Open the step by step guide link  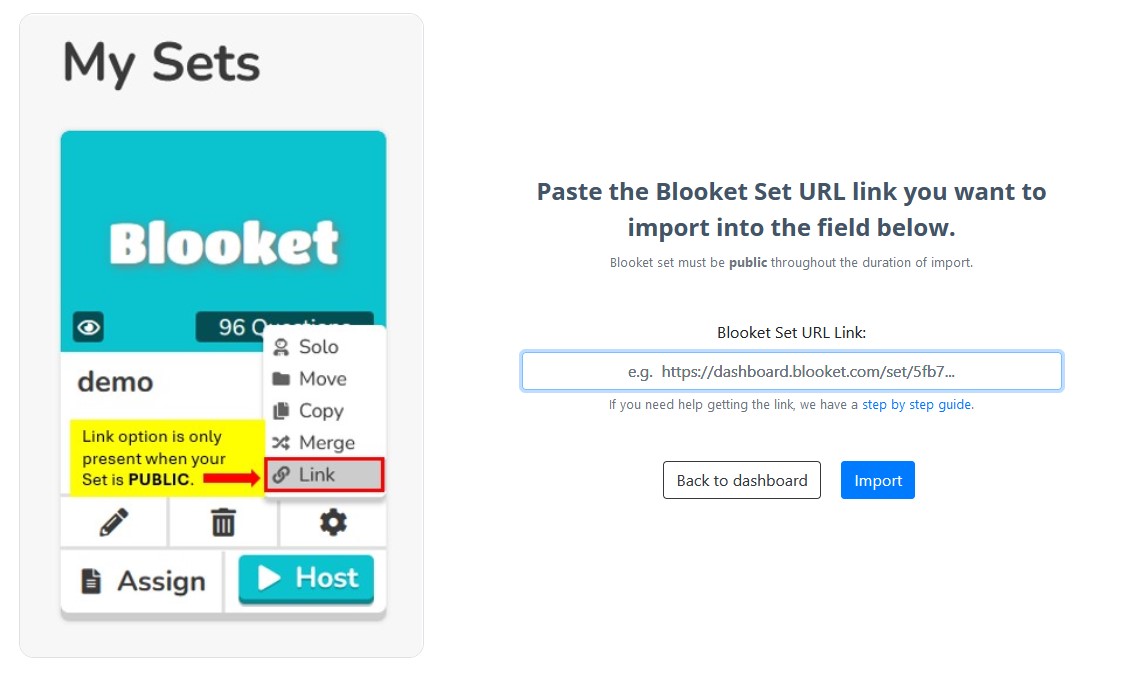tap(916, 405)
